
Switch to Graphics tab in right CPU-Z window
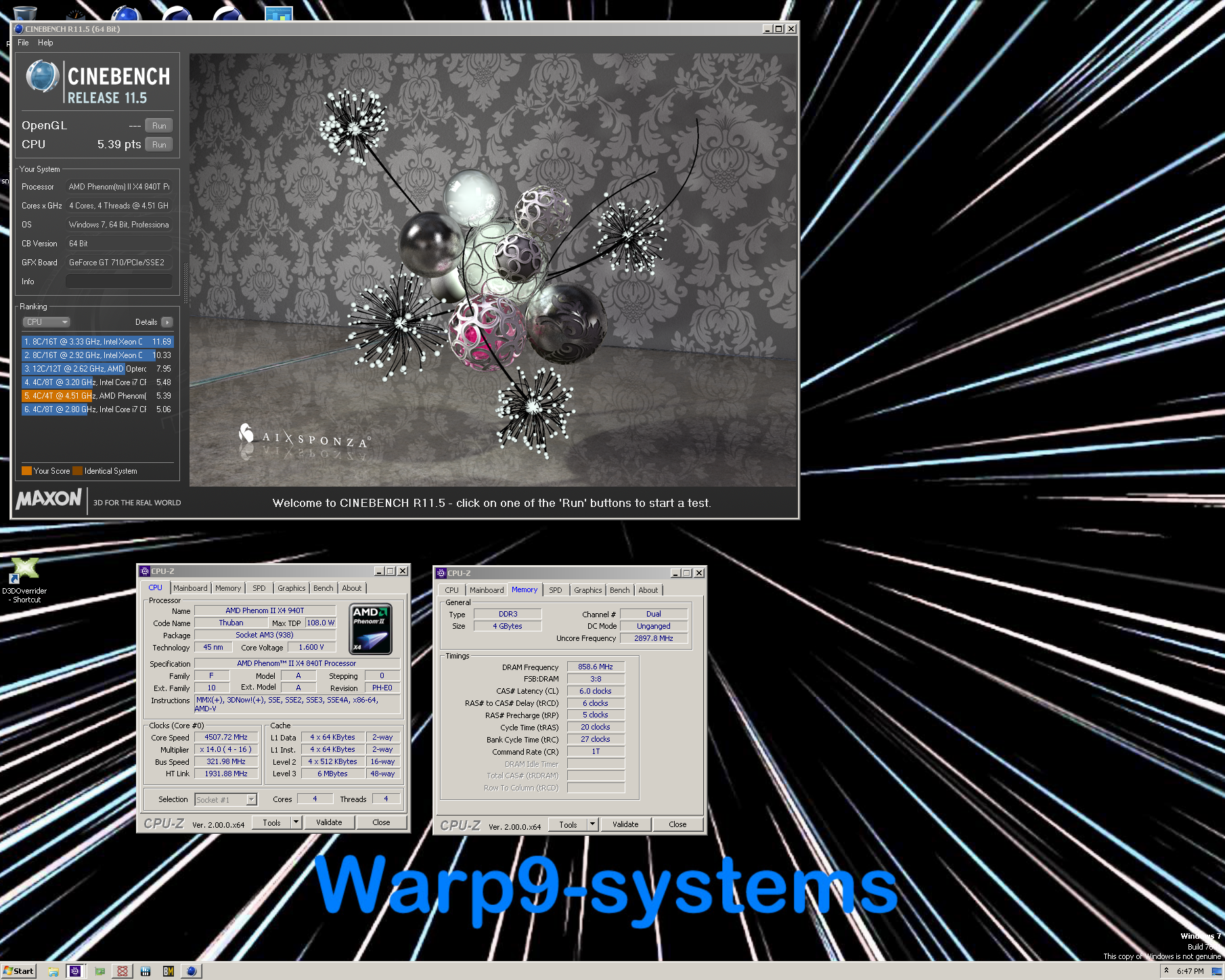click(587, 590)
